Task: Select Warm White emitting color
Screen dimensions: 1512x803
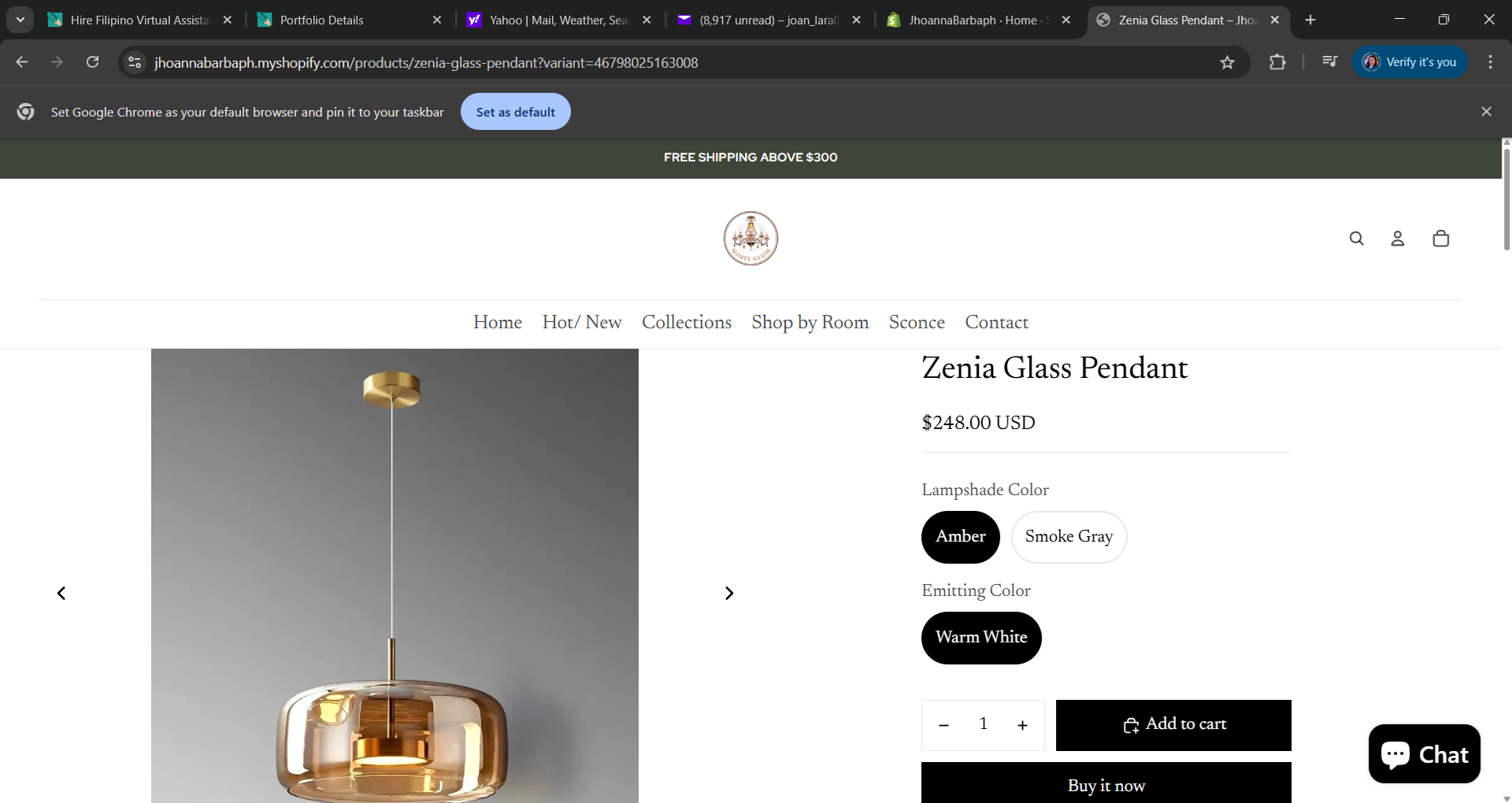Action: (x=981, y=638)
